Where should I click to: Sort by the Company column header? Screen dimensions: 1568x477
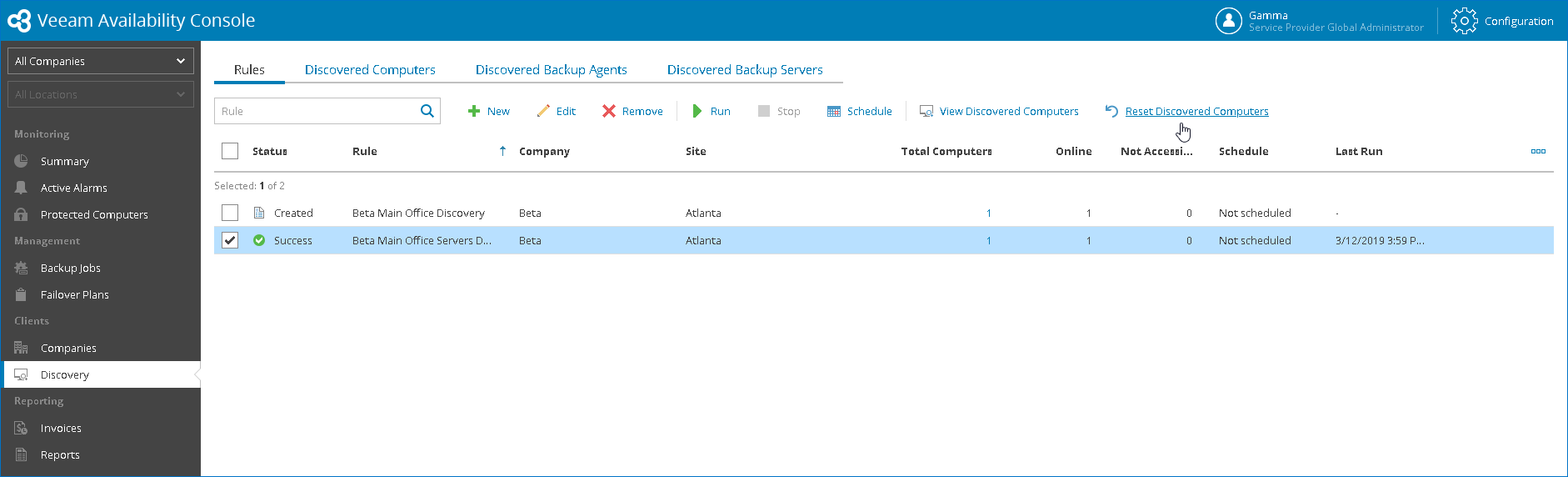(544, 151)
